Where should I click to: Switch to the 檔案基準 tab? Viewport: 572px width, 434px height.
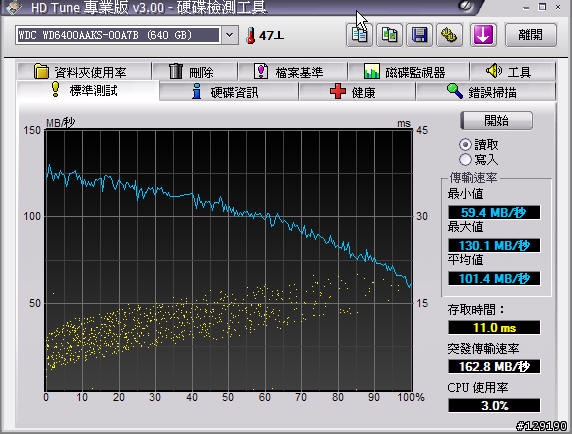click(292, 71)
